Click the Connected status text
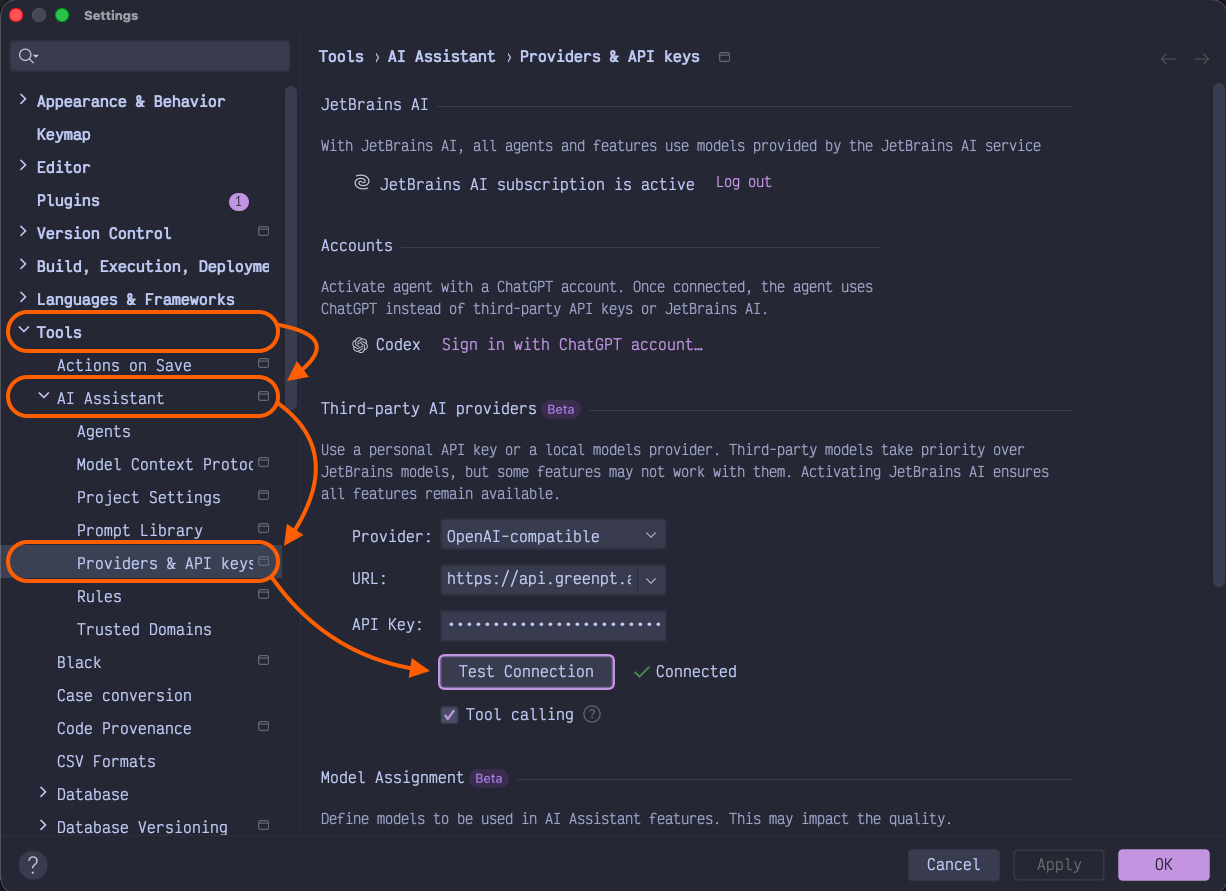Viewport: 1226px width, 891px height. pyautogui.click(x=696, y=672)
